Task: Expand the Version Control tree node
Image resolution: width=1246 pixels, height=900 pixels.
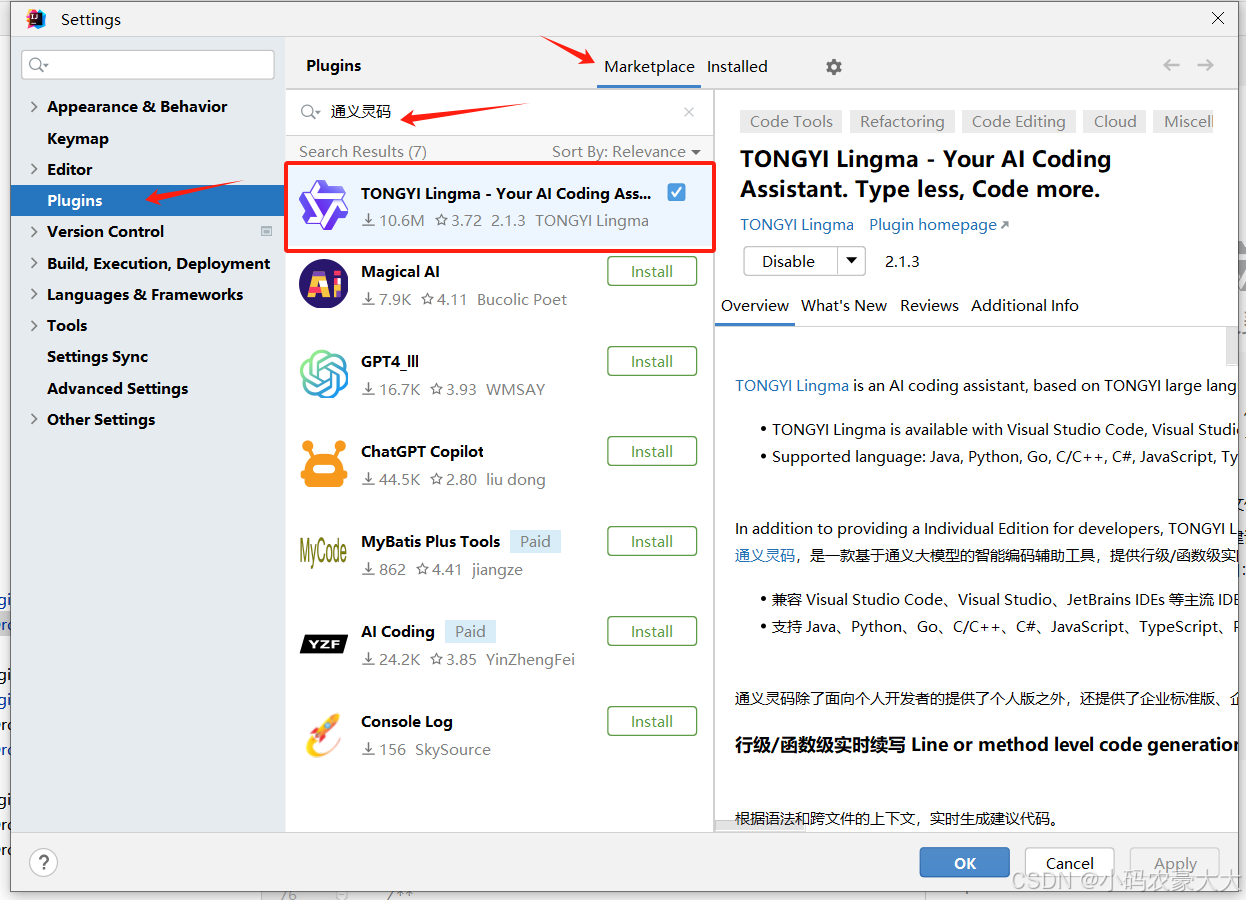Action: pos(34,231)
